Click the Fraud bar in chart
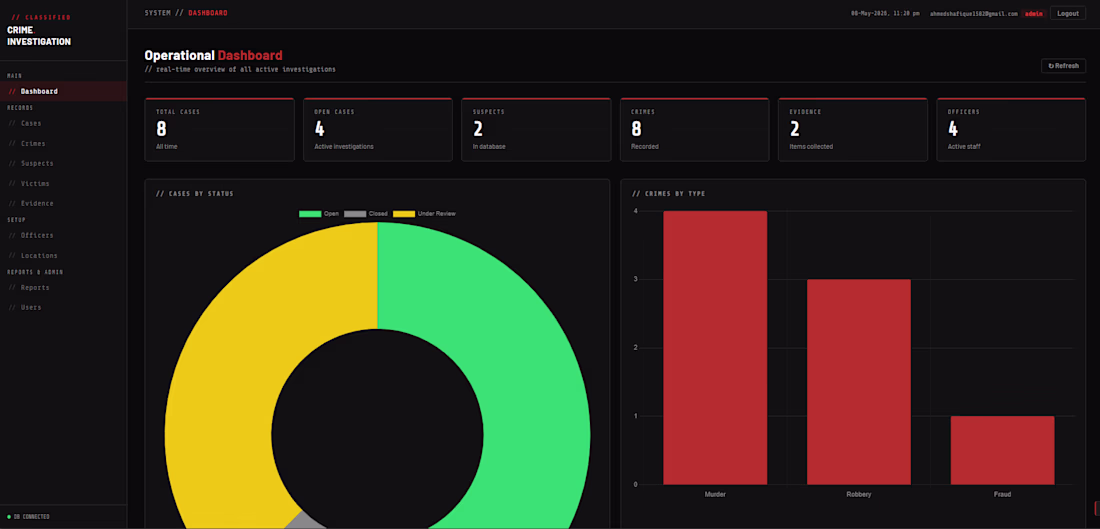Viewport: 1100px width, 529px height. pos(1002,450)
